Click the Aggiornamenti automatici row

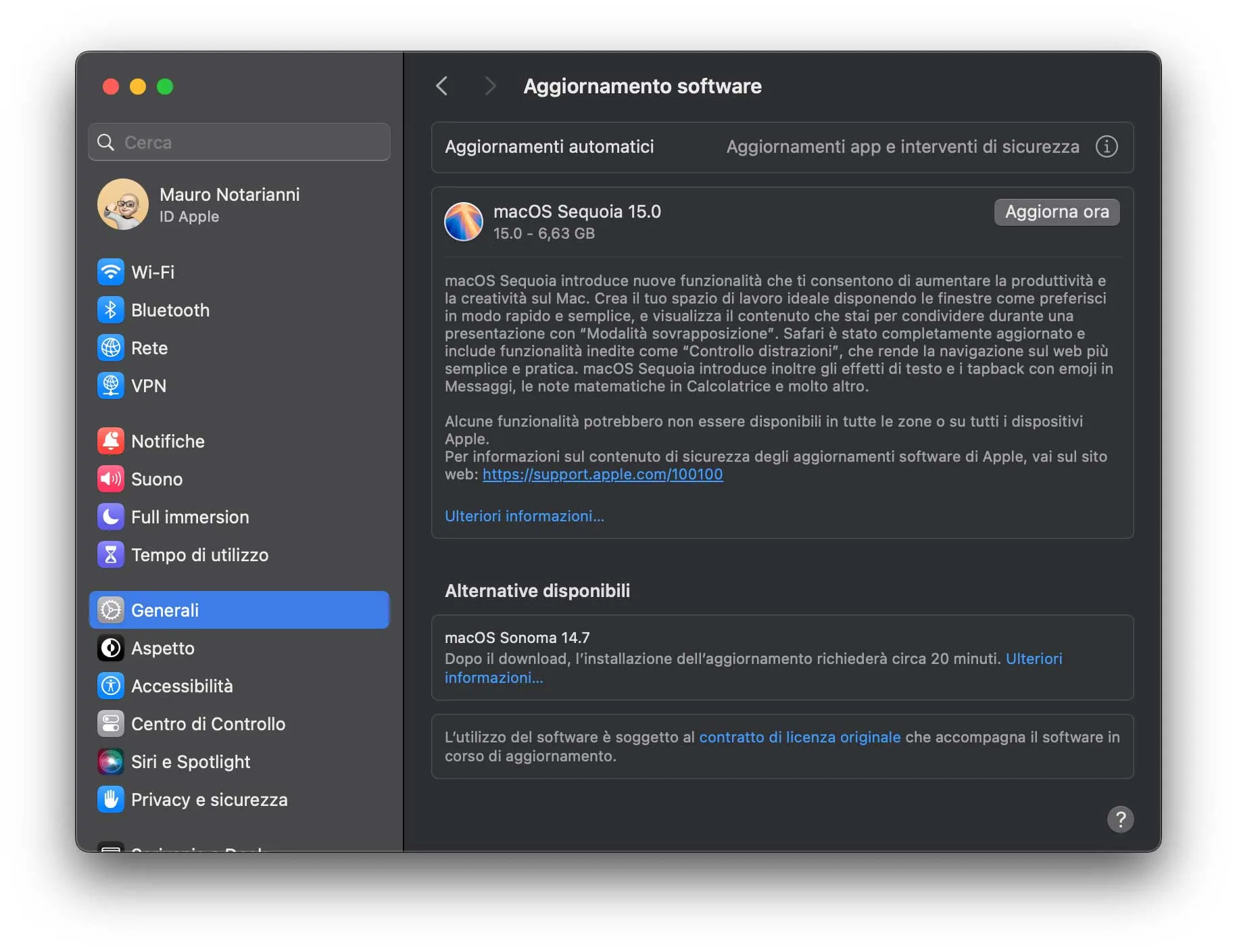(782, 147)
